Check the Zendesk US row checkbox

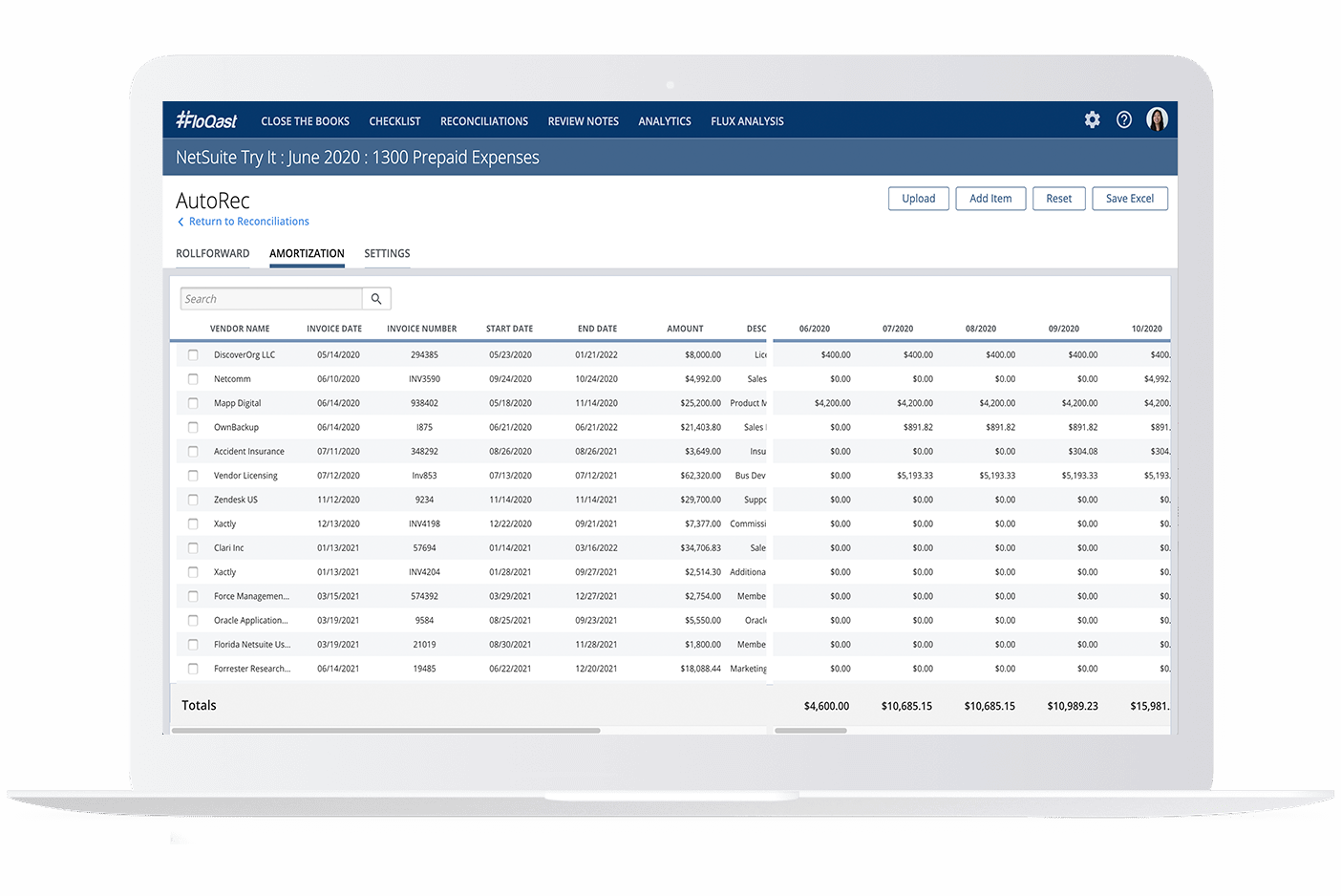tap(193, 500)
